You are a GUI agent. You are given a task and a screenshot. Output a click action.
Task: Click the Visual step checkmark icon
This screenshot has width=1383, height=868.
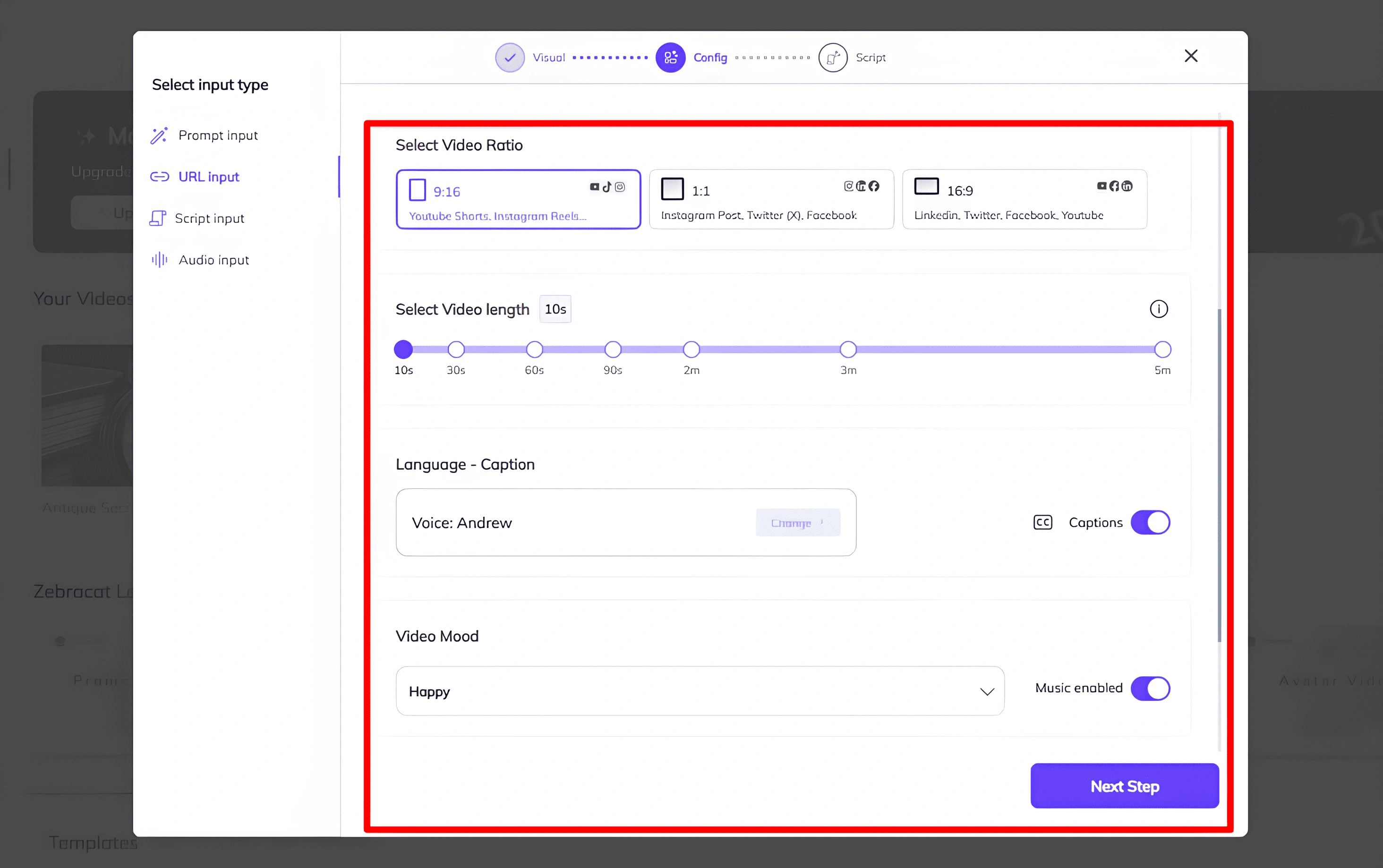(x=510, y=58)
